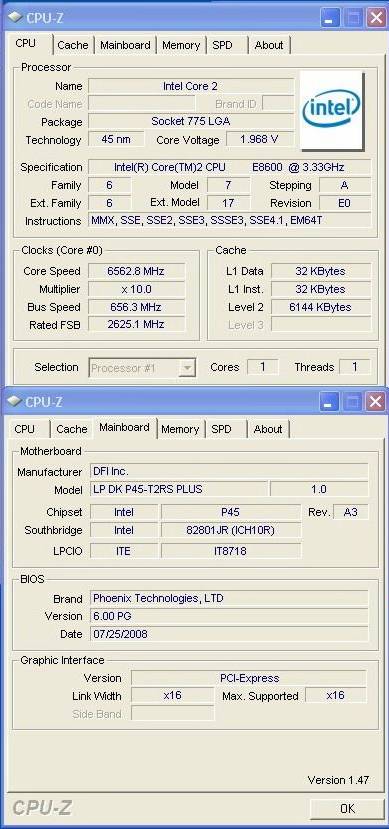The image size is (389, 829).
Task: Select Mainboard tab in lower window
Action: (125, 427)
